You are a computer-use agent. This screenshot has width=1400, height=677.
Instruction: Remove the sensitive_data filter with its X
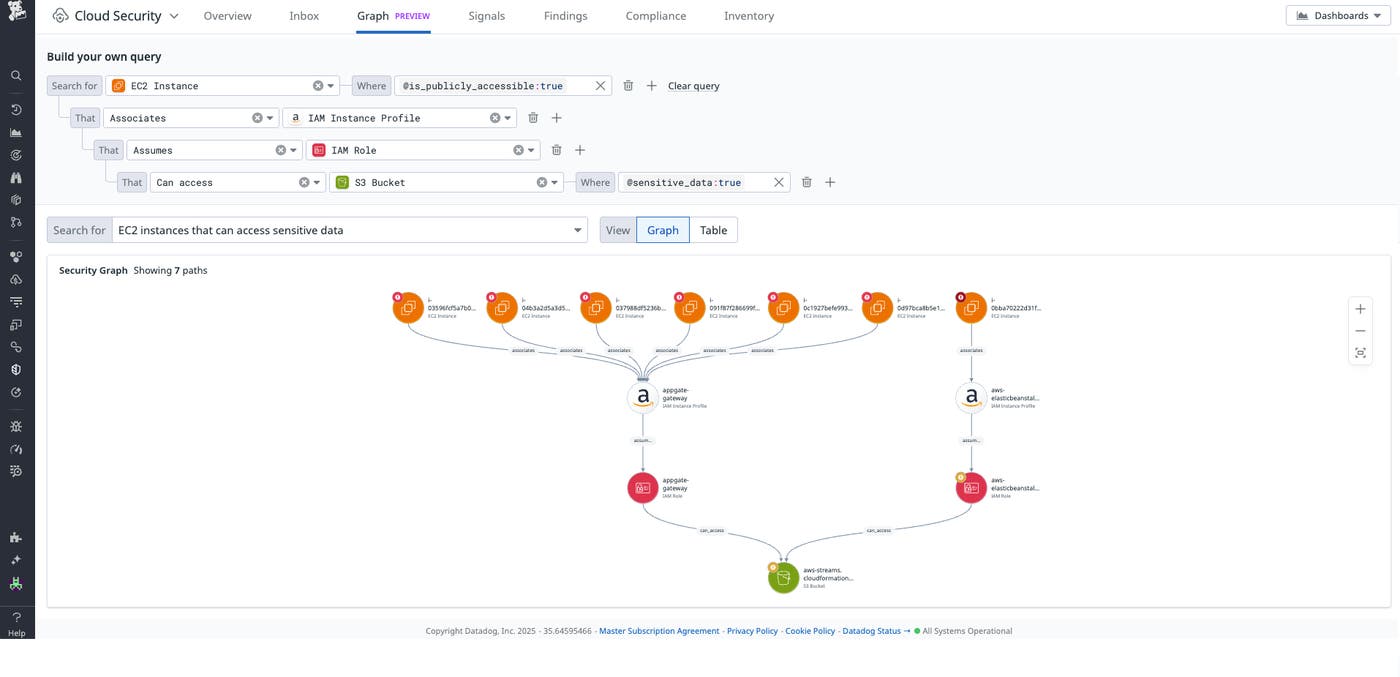[x=778, y=182]
